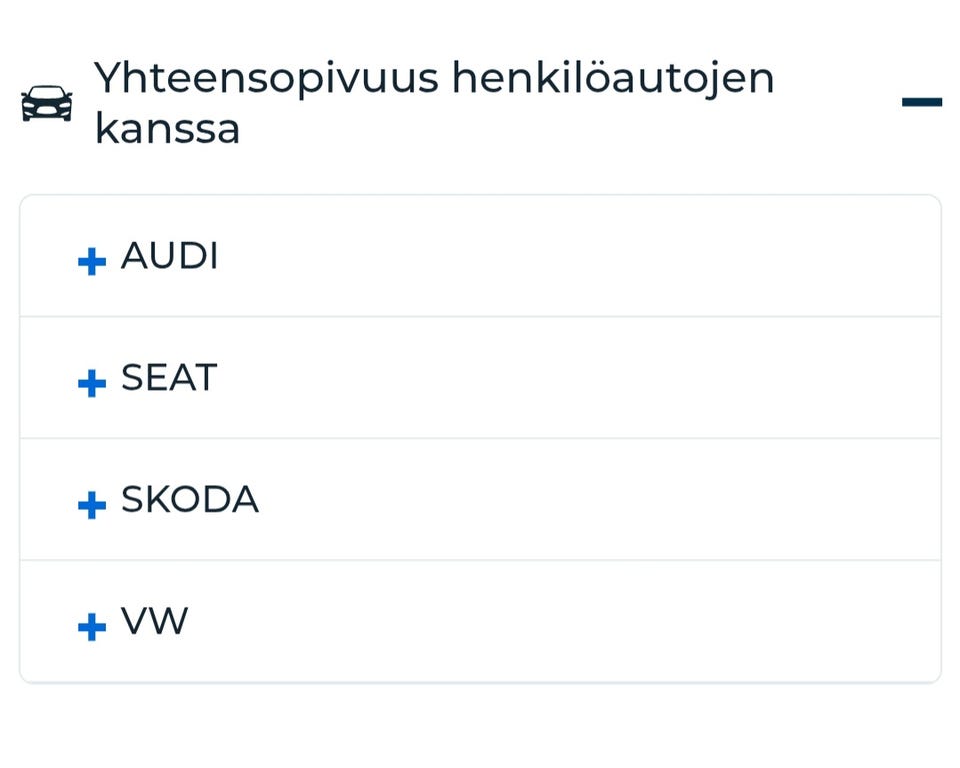
Task: Expand the AUDI compatibility list
Action: coord(480,257)
